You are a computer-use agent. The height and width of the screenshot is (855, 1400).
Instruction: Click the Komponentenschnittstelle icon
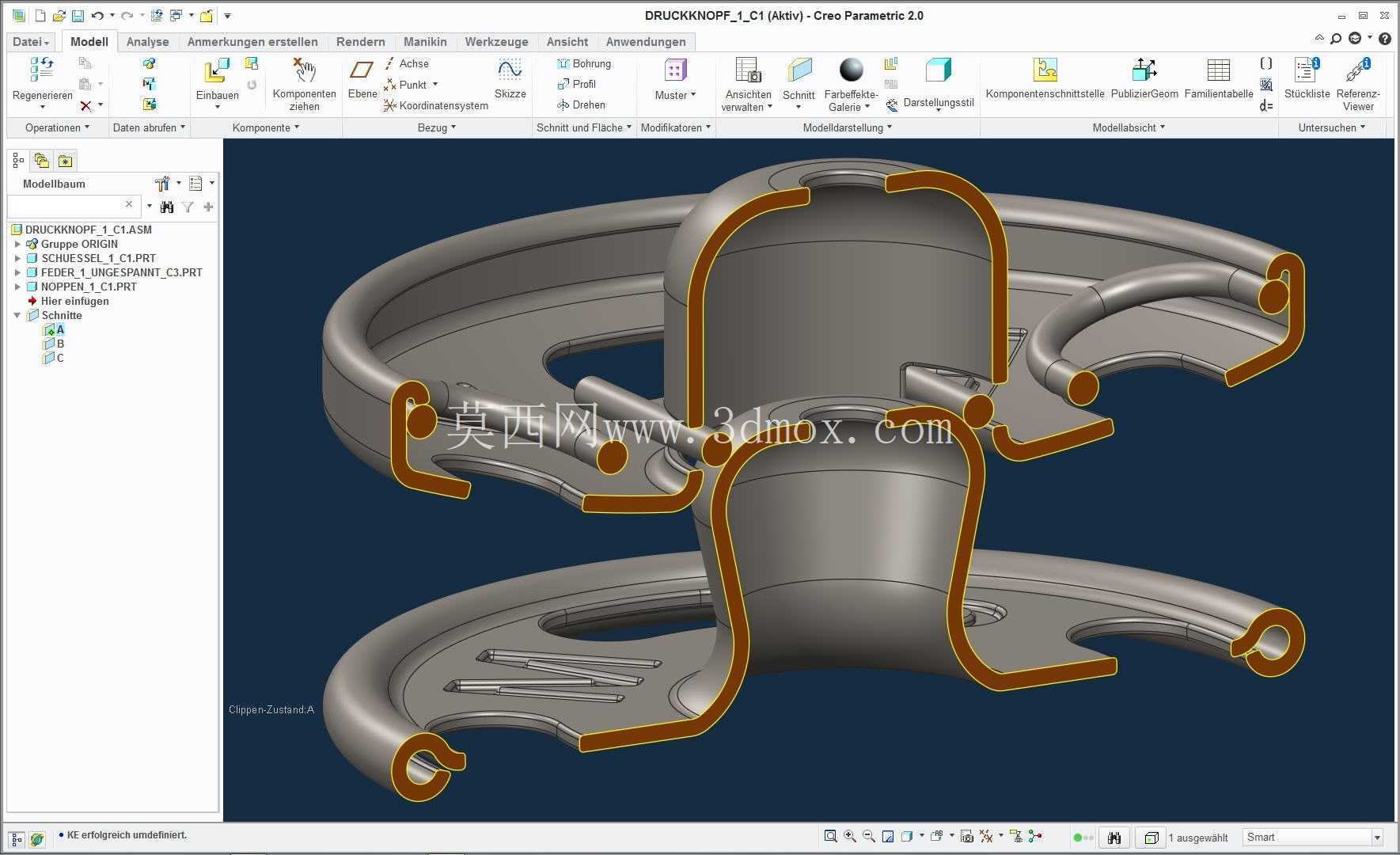click(x=1045, y=70)
